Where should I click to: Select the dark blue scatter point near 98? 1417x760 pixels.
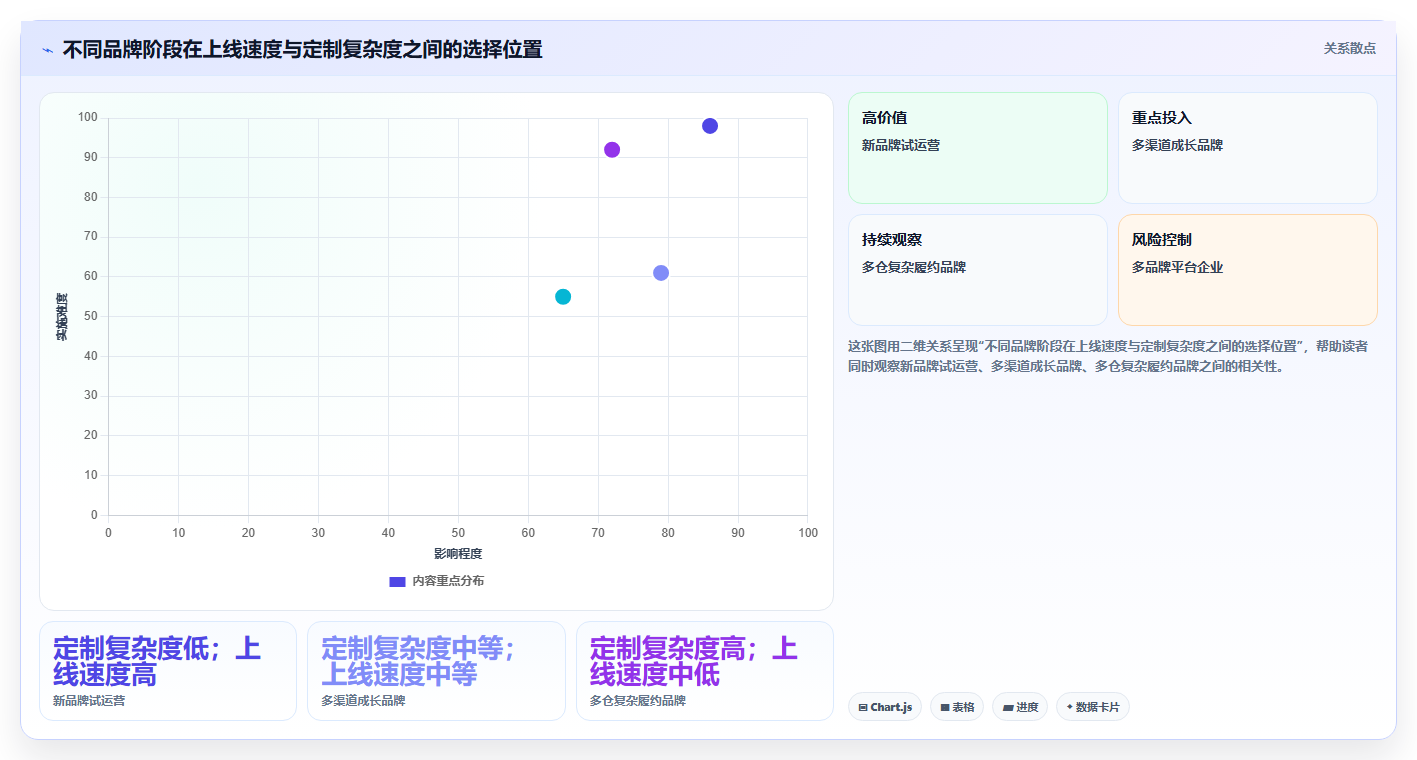(x=710, y=126)
